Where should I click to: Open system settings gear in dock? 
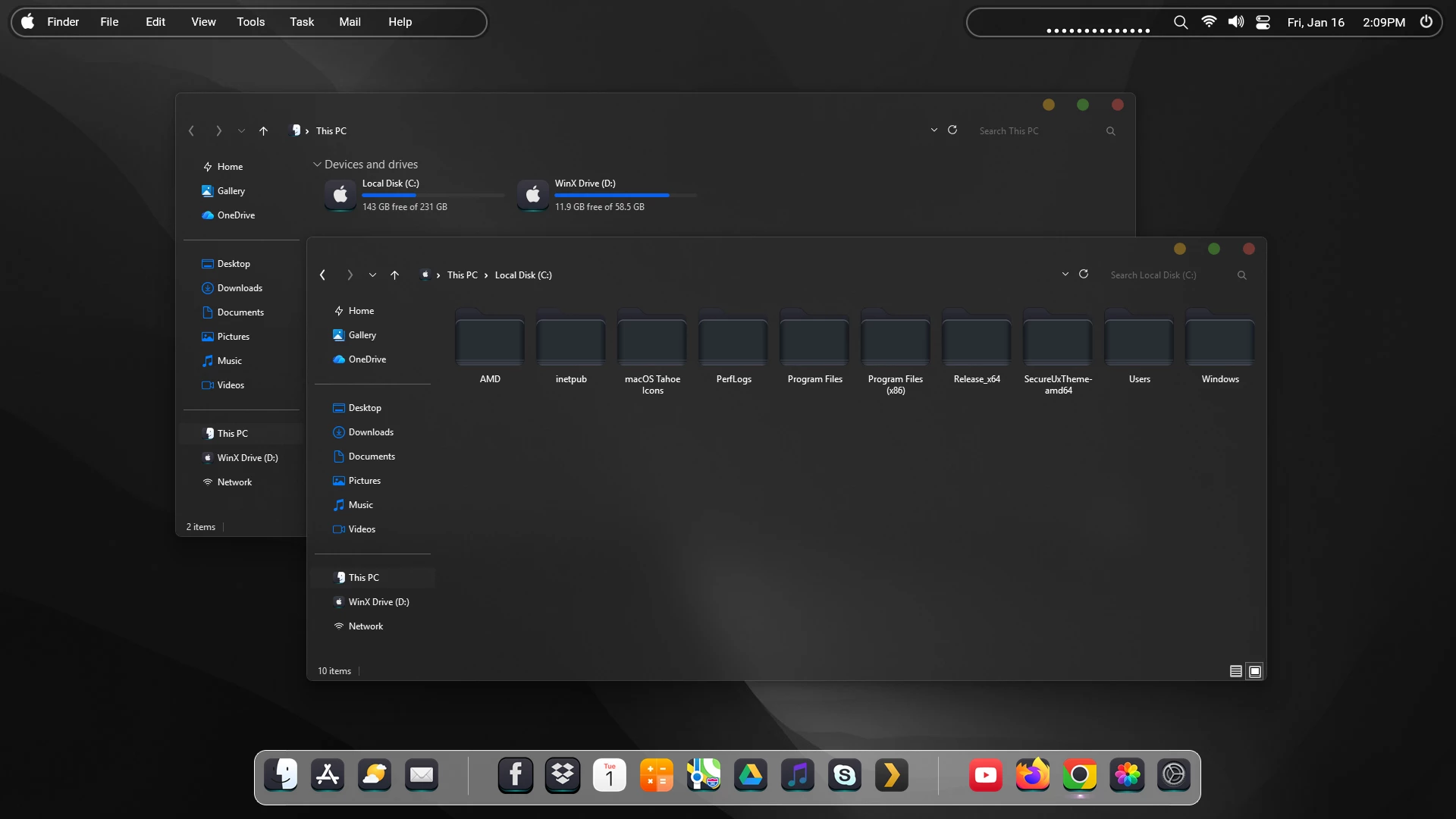pyautogui.click(x=1174, y=775)
